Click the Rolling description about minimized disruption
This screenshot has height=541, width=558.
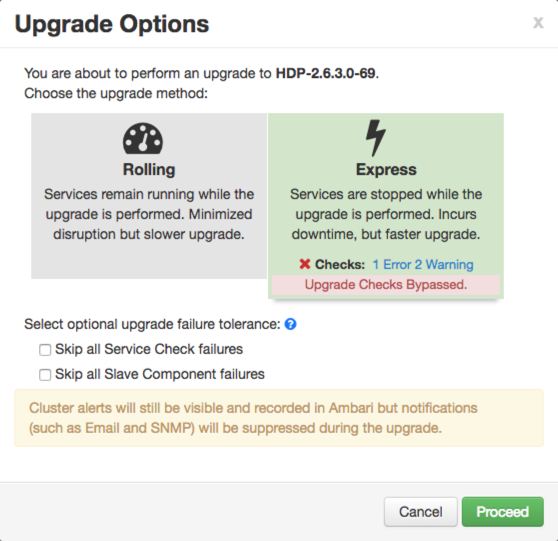coord(149,214)
